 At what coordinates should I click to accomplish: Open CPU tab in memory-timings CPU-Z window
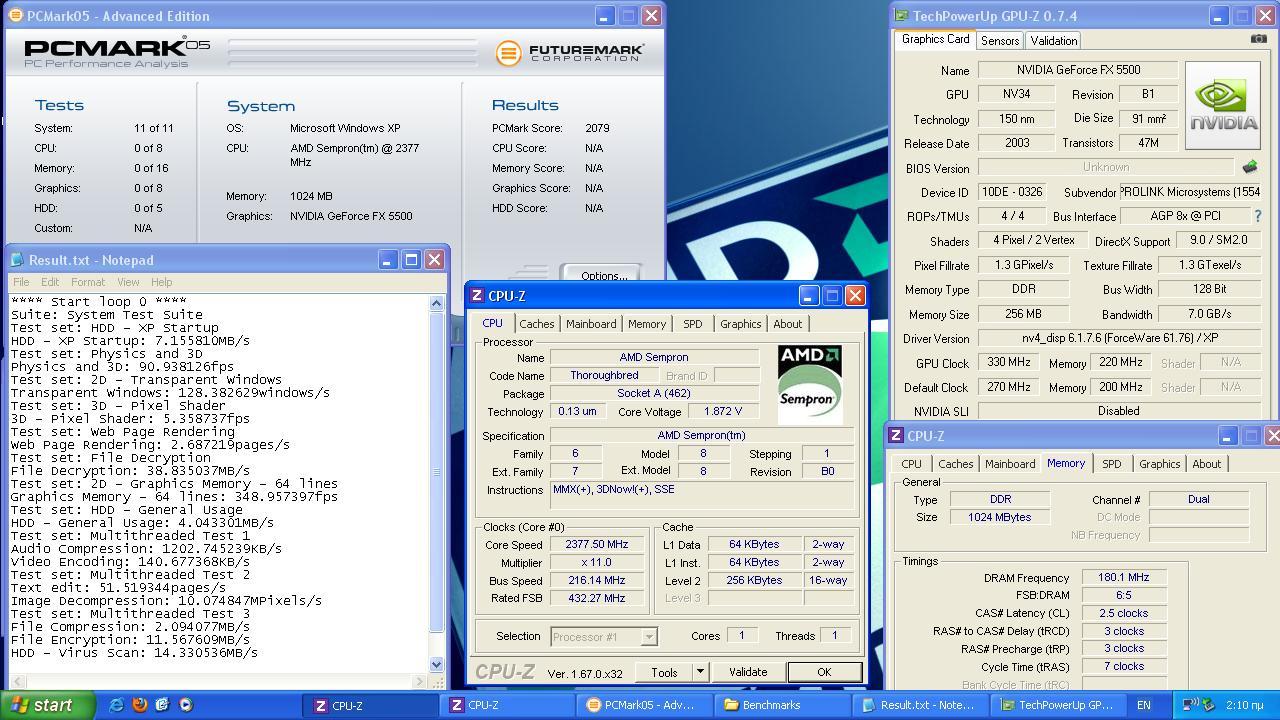tap(911, 464)
